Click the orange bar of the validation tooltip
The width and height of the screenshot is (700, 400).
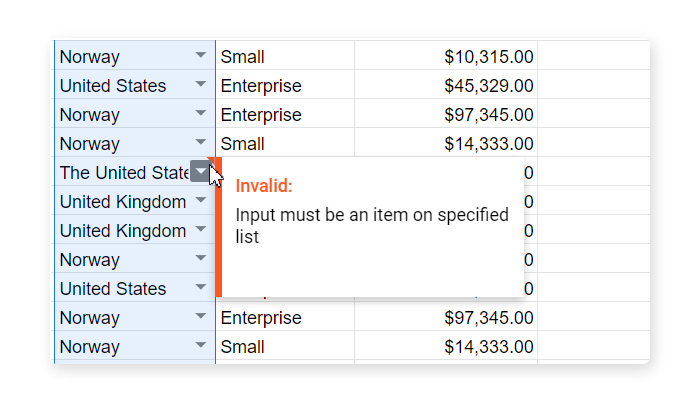tap(218, 227)
